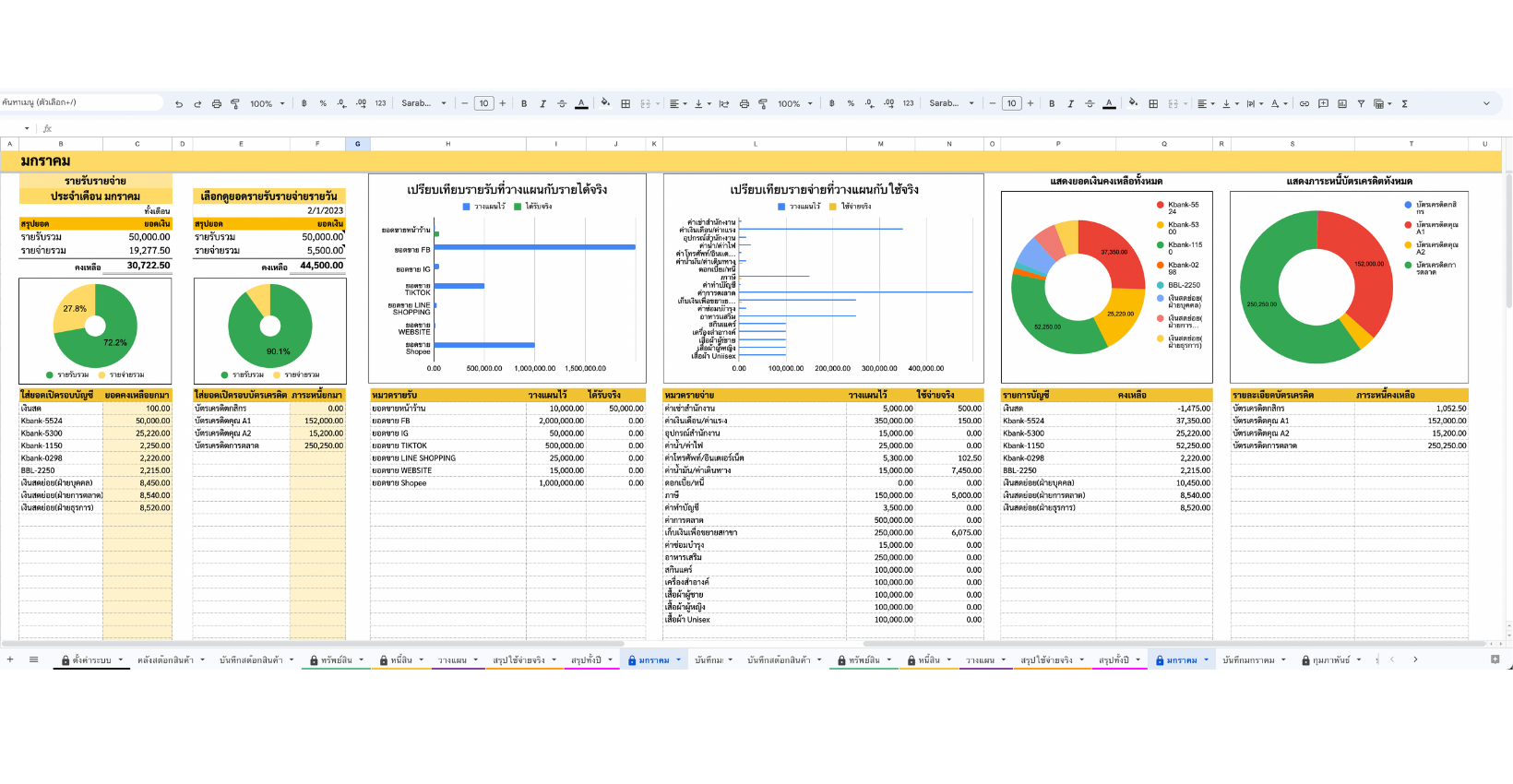Open the บันทึกมกราคม tab dropdown arrow
The height and width of the screenshot is (784, 1513).
[x=1282, y=659]
